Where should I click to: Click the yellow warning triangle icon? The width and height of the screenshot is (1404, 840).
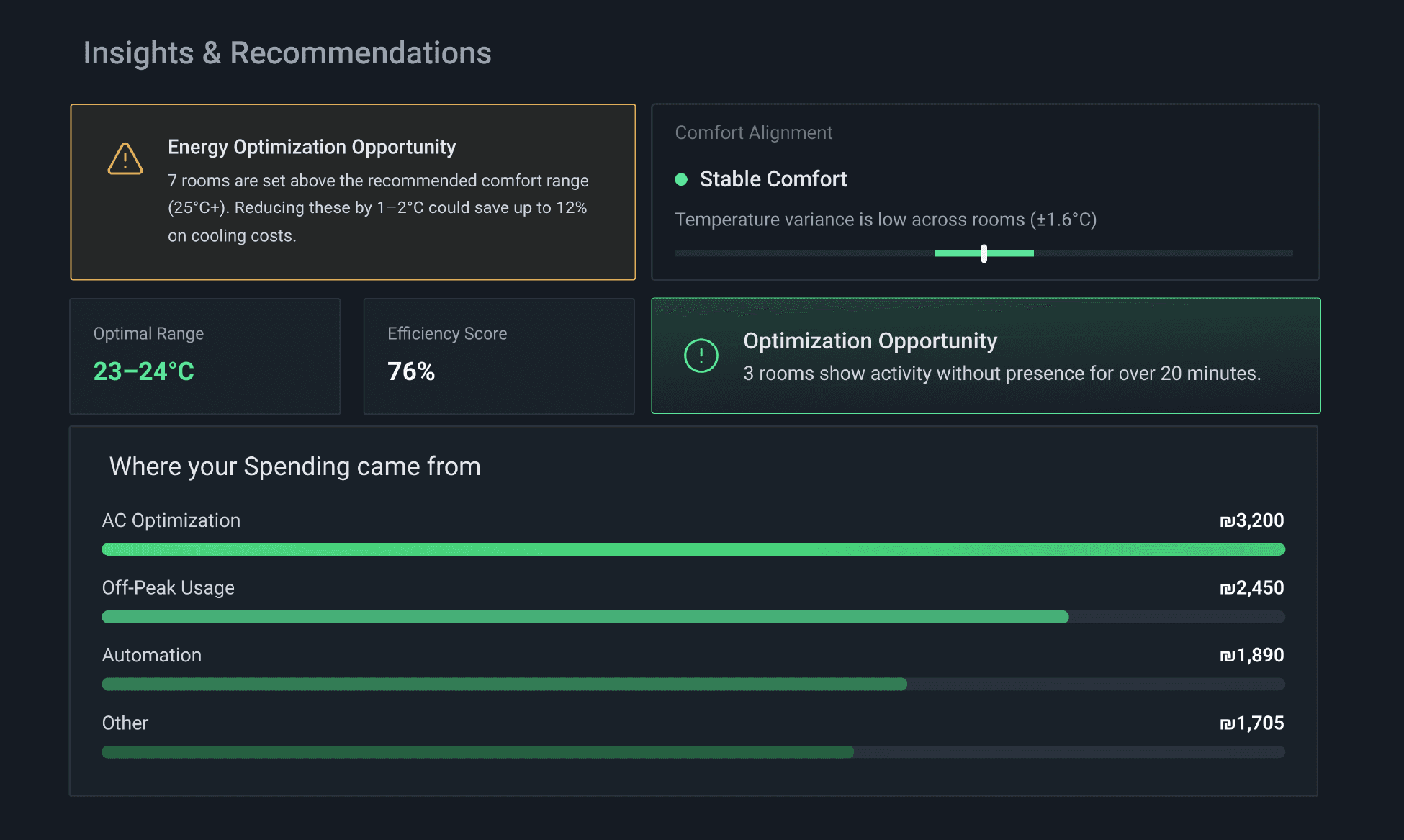pos(125,159)
